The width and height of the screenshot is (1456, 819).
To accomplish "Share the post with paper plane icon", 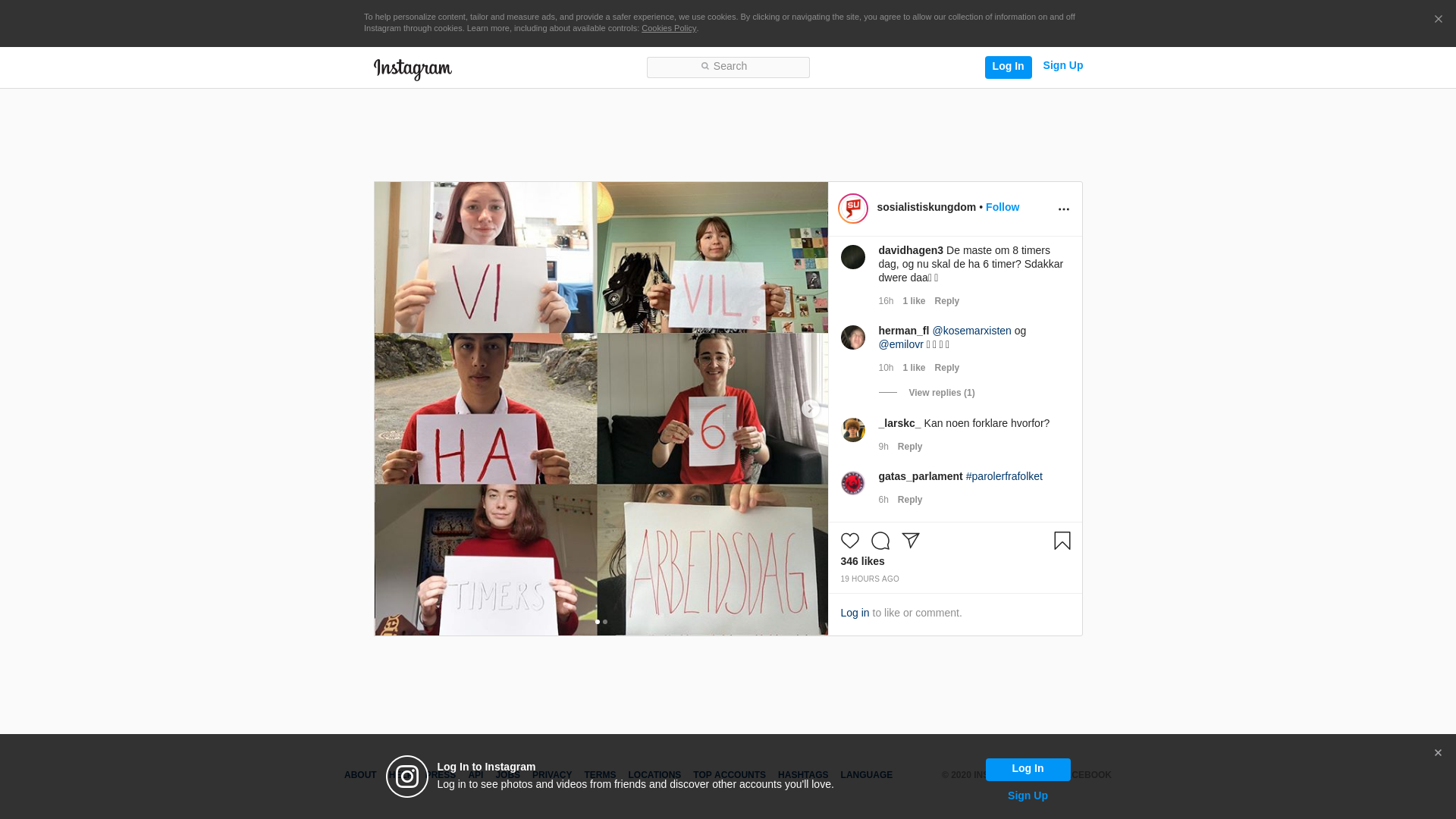I will pyautogui.click(x=910, y=541).
